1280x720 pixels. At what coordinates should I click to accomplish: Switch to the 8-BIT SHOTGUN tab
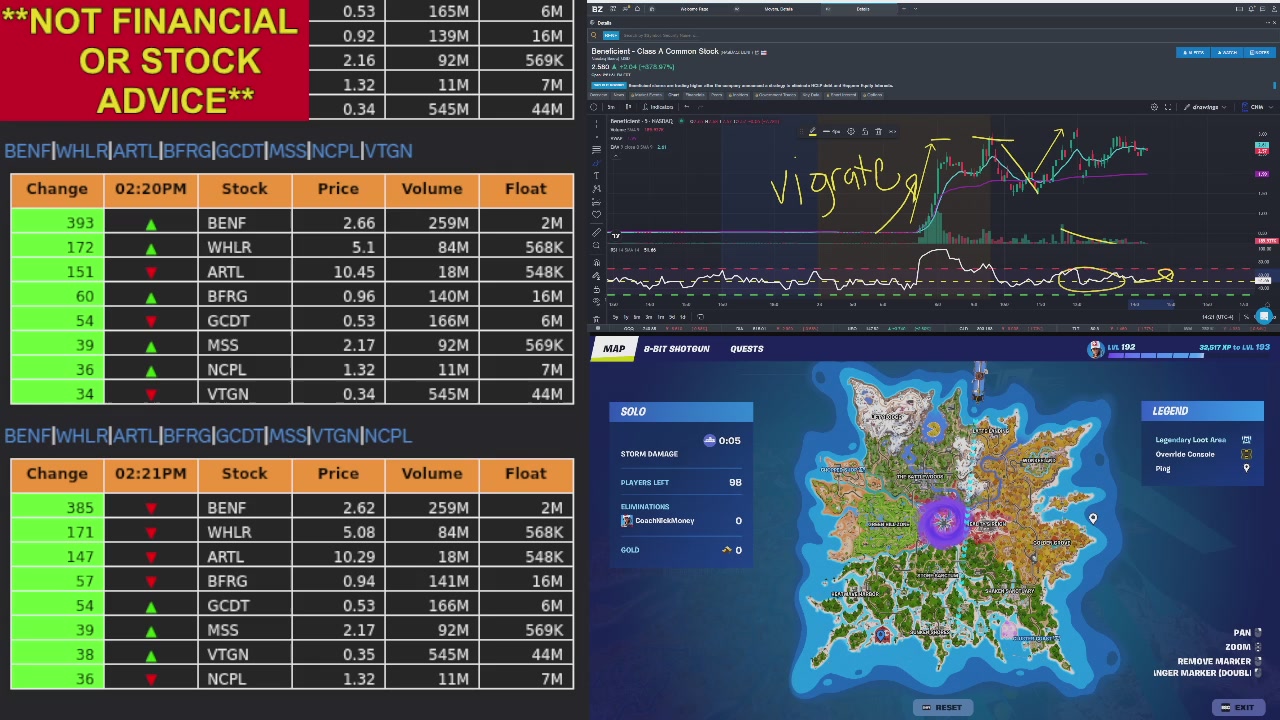tap(677, 349)
